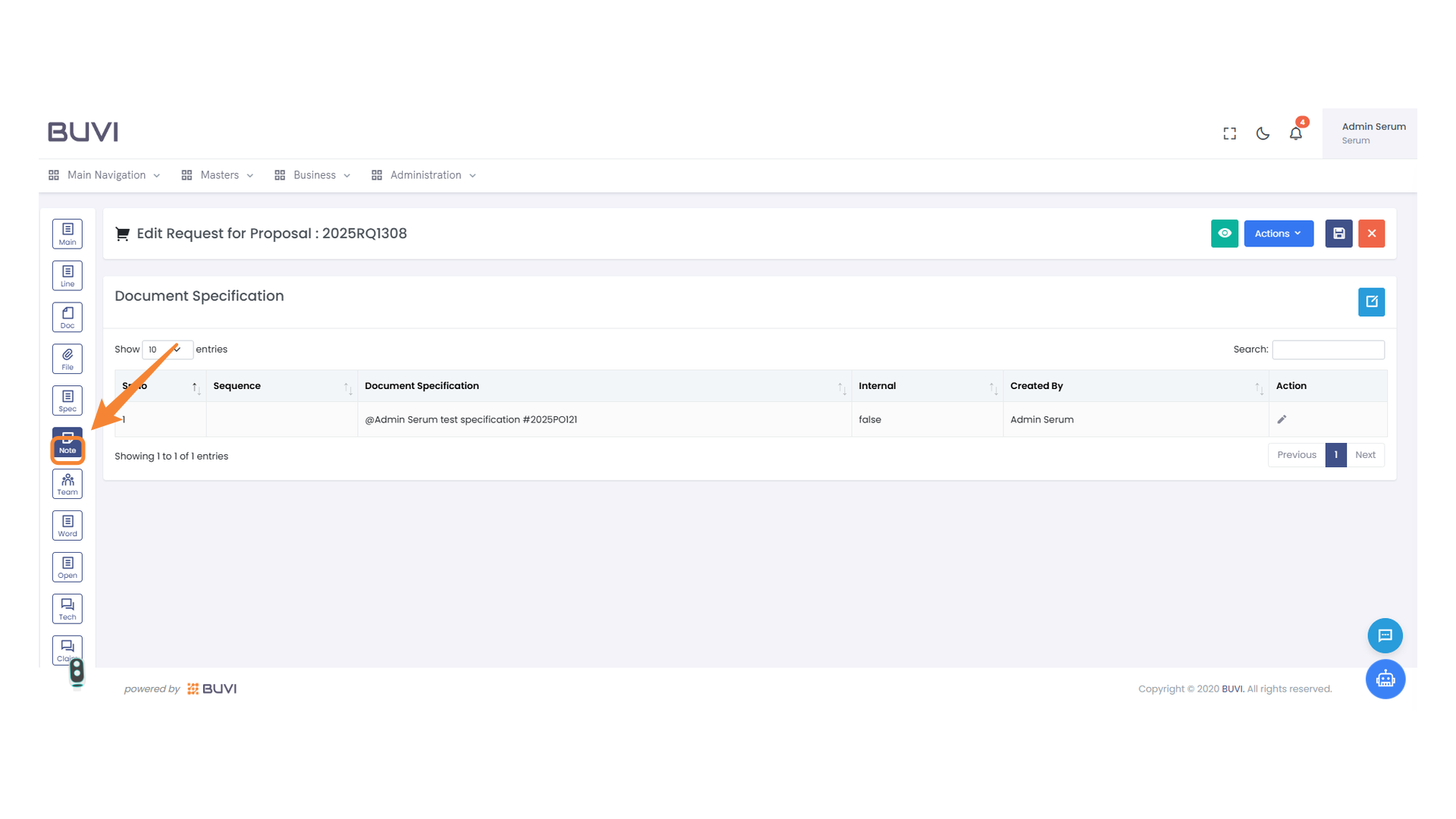Toggle fullscreen mode icon
Viewport: 1456px width, 819px height.
[1229, 133]
